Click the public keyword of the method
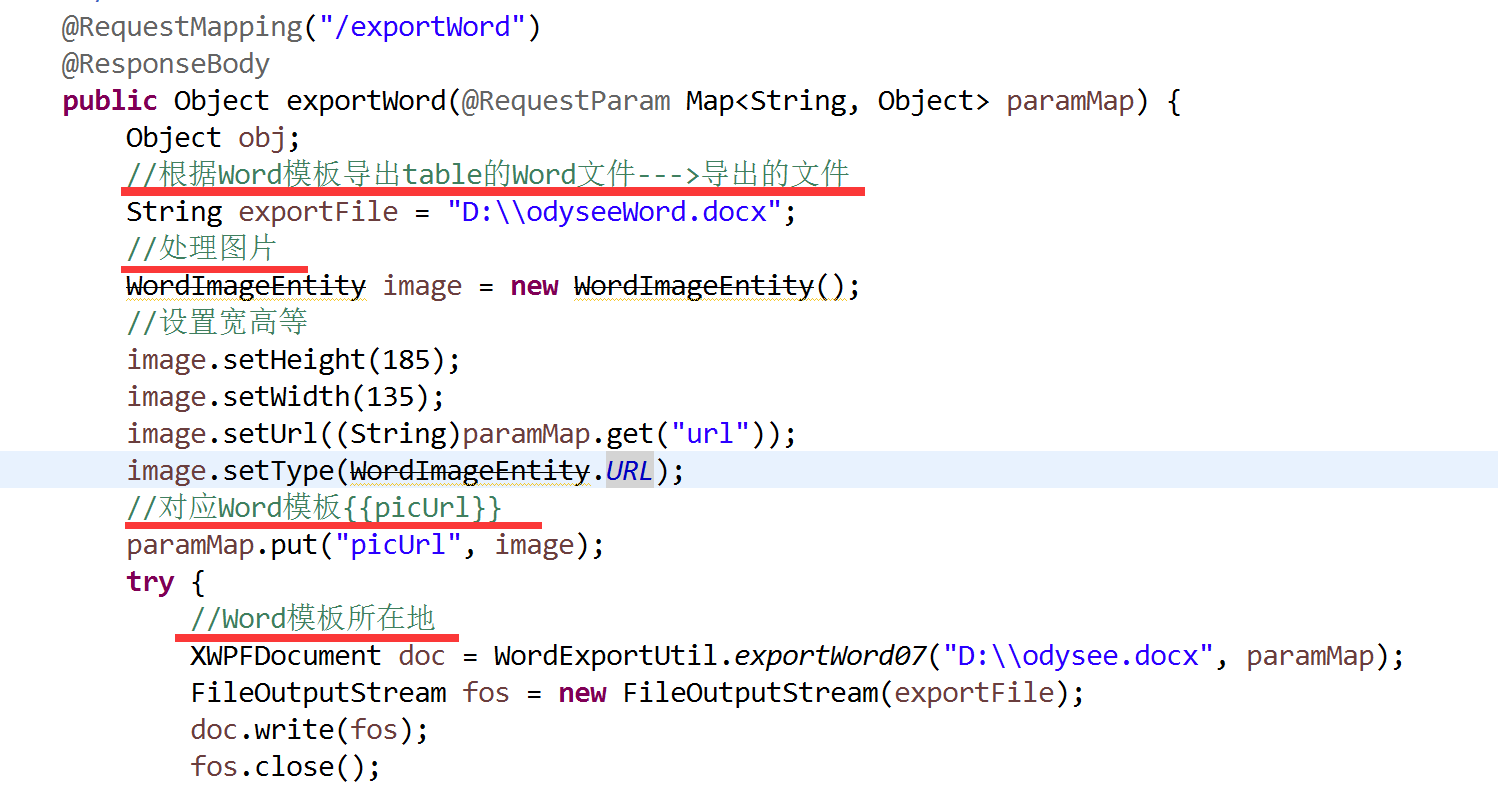The image size is (1498, 788). pyautogui.click(x=110, y=101)
